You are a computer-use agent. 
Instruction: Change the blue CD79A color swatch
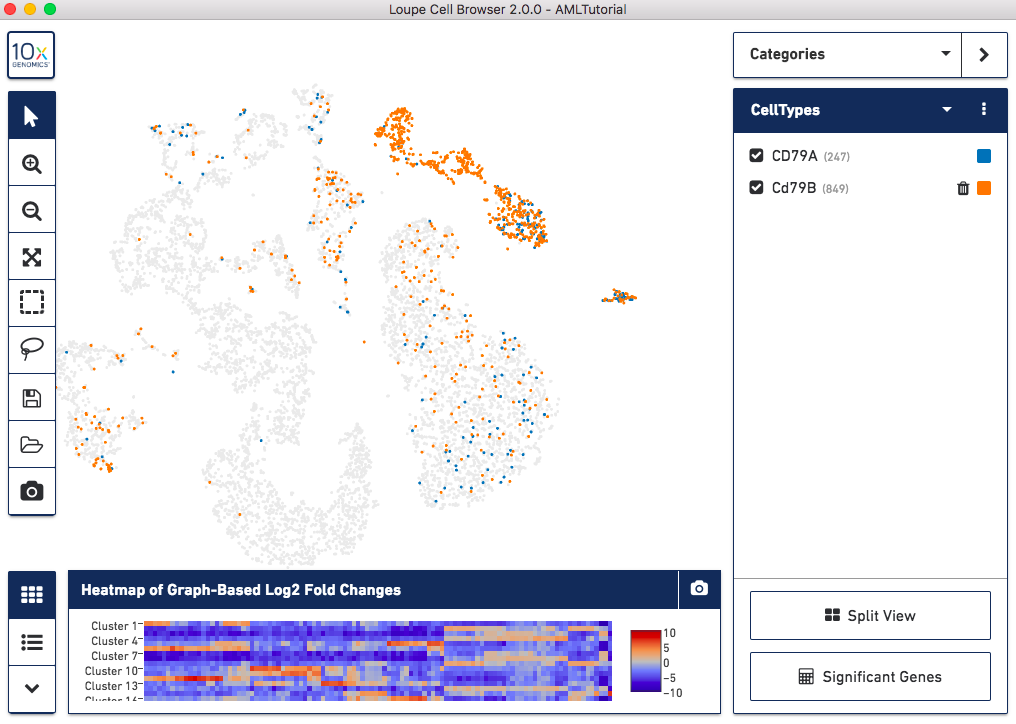(984, 156)
